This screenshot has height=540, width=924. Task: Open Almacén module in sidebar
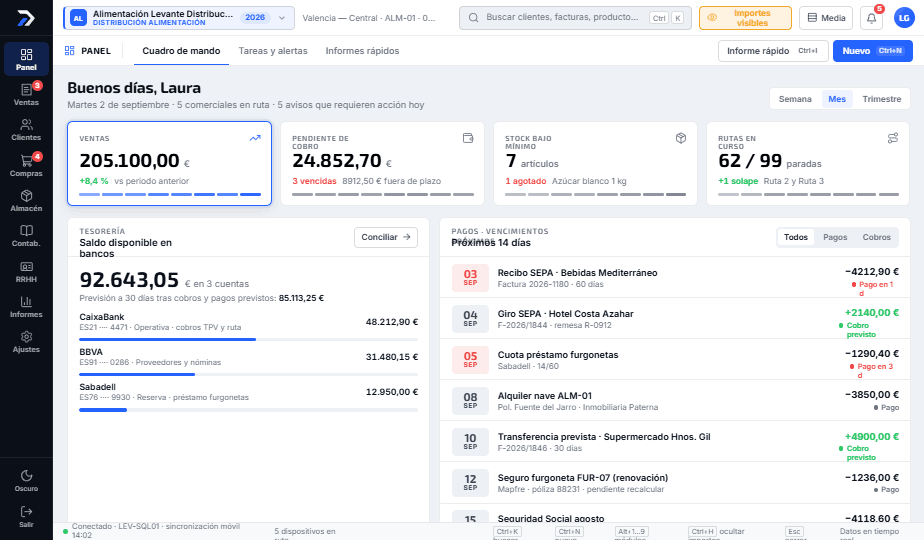[x=26, y=200]
